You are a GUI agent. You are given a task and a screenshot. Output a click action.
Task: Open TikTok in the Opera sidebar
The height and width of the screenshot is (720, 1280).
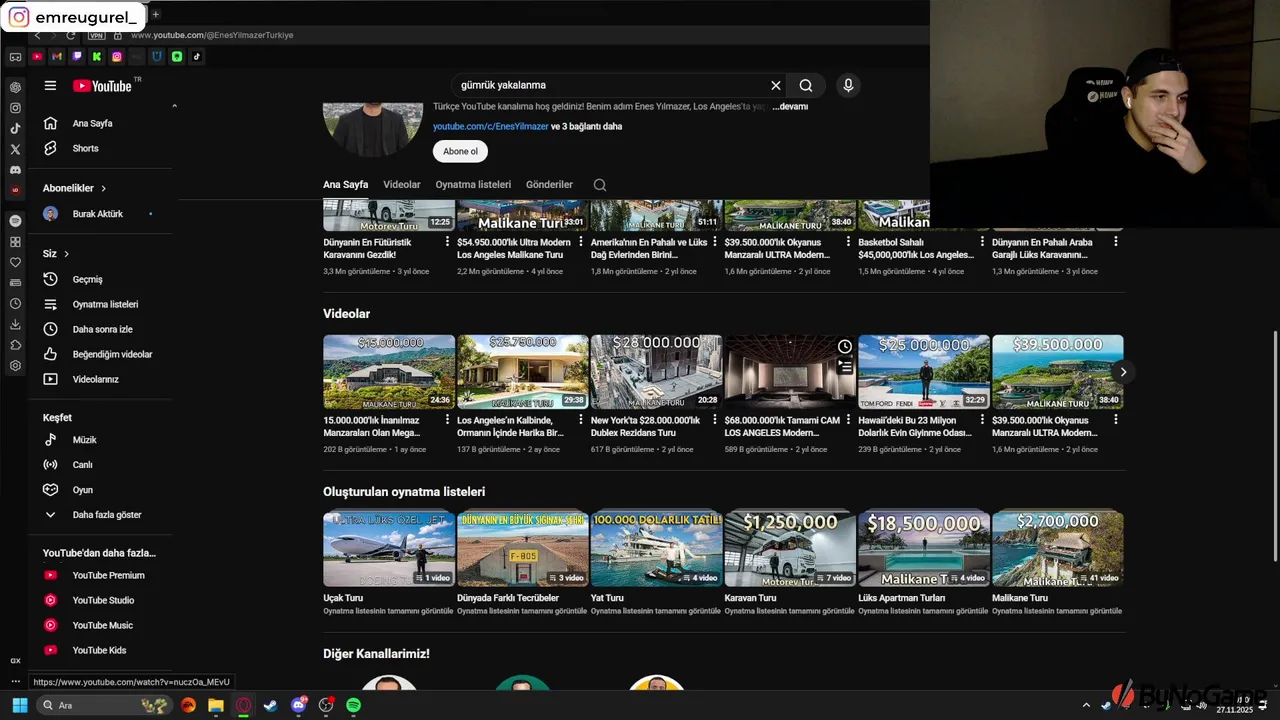tap(15, 128)
